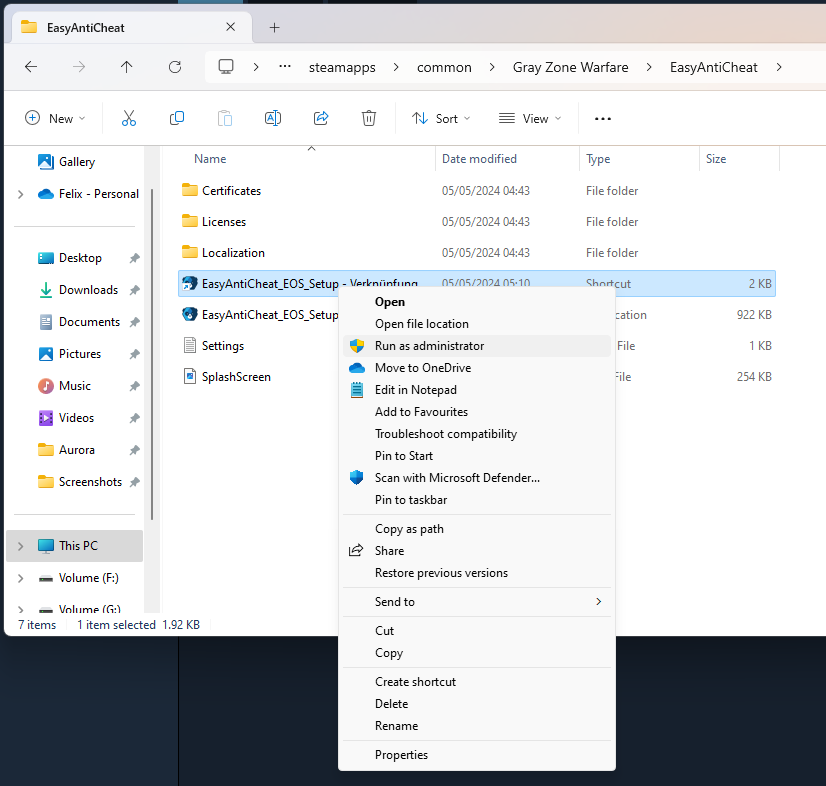Click the EasyAntiCheat_EOS_Setup application icon
This screenshot has width=826, height=786.
pos(190,315)
